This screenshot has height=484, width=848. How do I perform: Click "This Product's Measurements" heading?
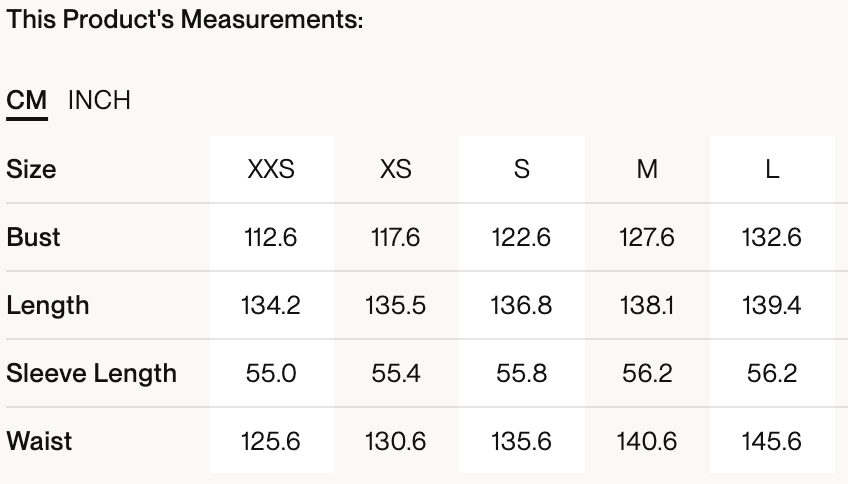tap(185, 20)
